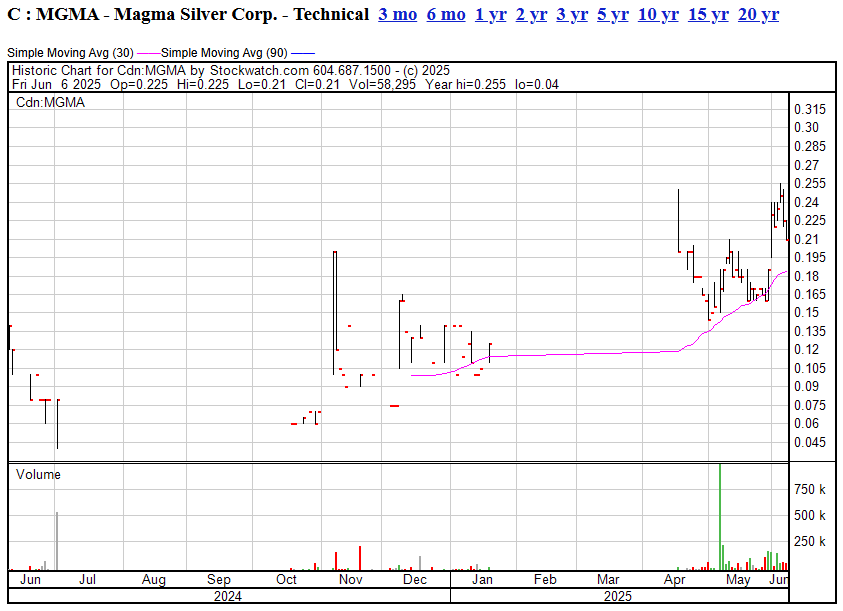This screenshot has height=611, width=843.
Task: Show the 20 yr chart range
Action: (758, 14)
